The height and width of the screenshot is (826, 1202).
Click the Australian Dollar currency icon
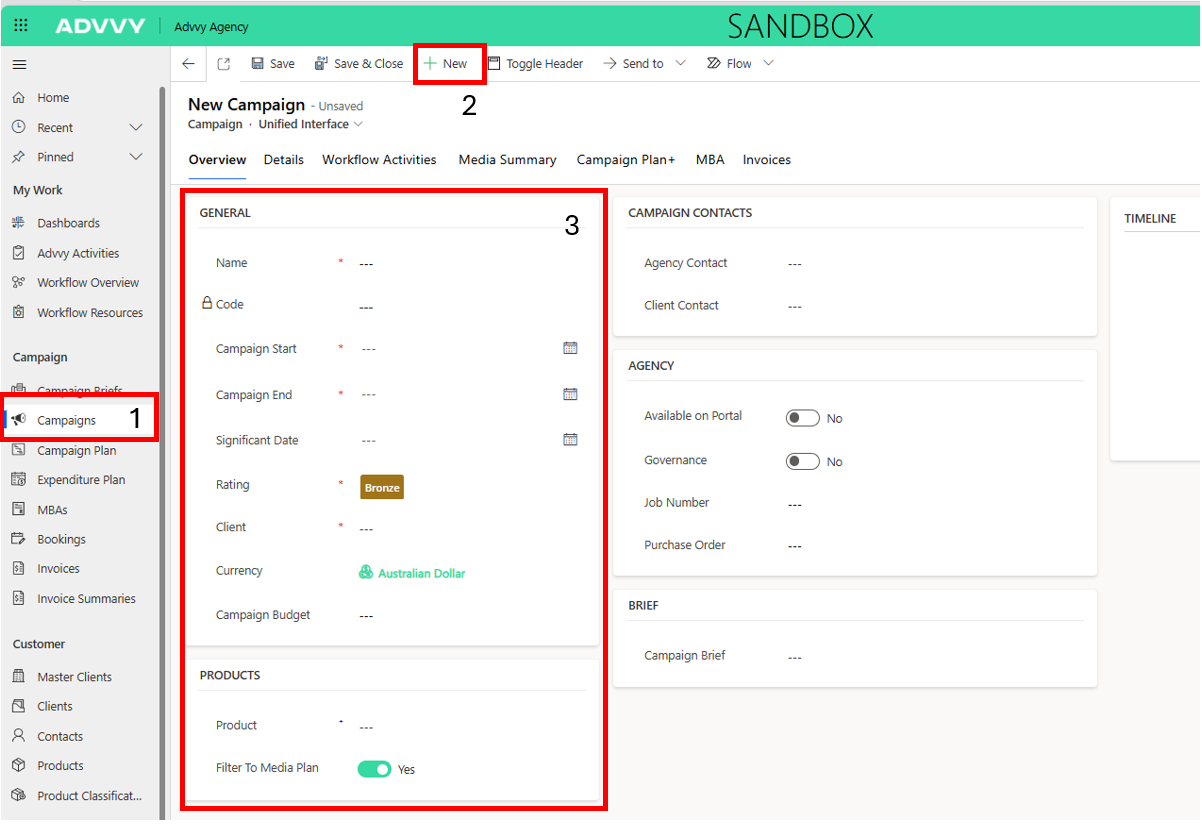tap(366, 572)
